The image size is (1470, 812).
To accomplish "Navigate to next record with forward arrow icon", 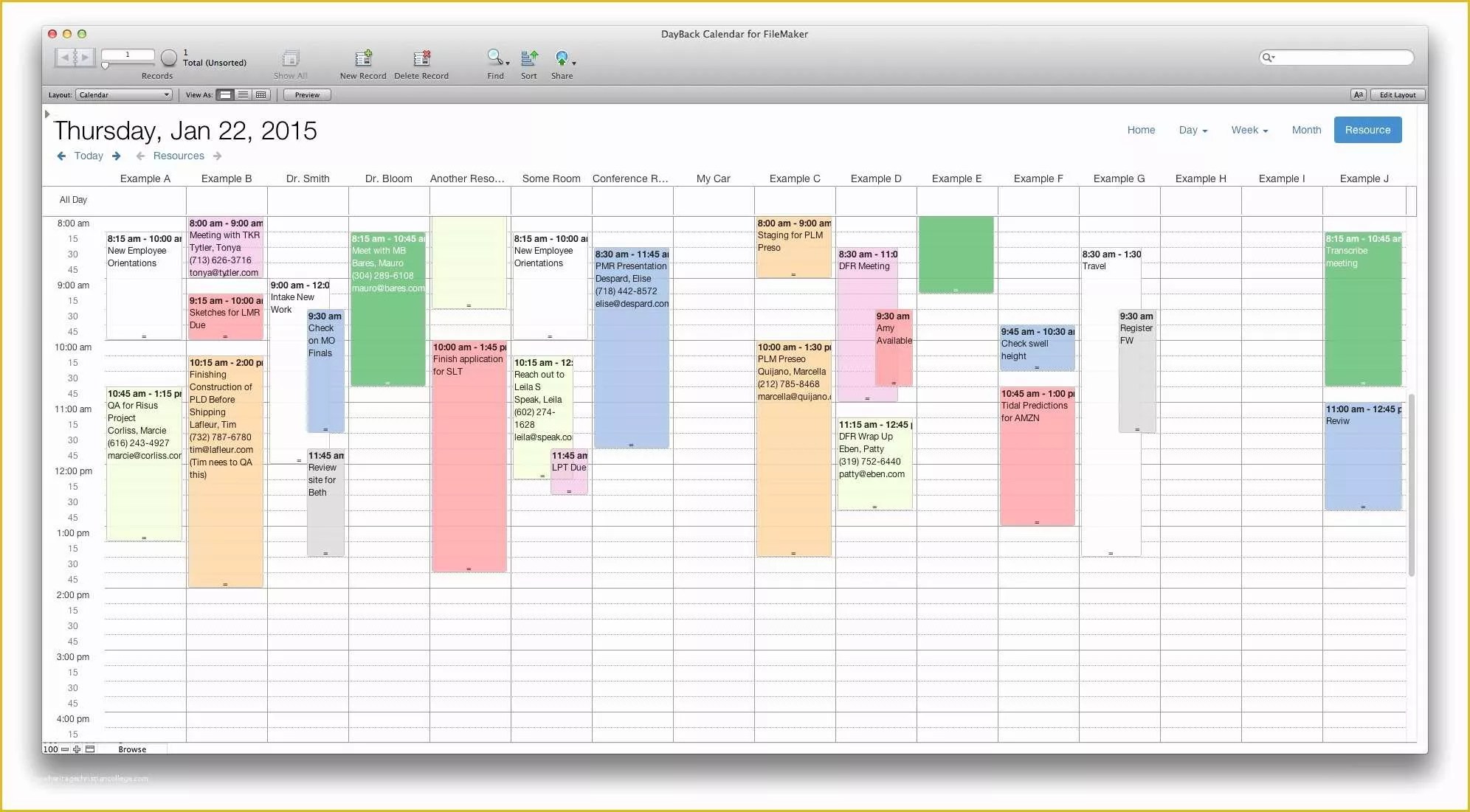I will click(86, 57).
